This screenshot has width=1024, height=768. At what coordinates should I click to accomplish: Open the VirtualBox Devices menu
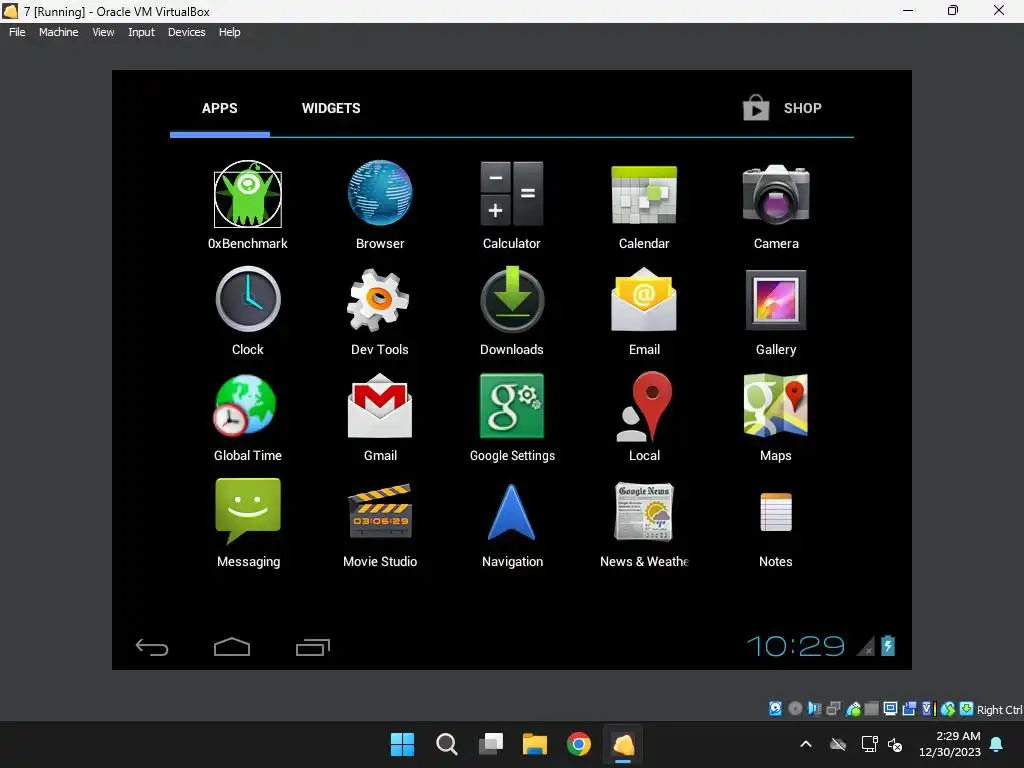[187, 32]
